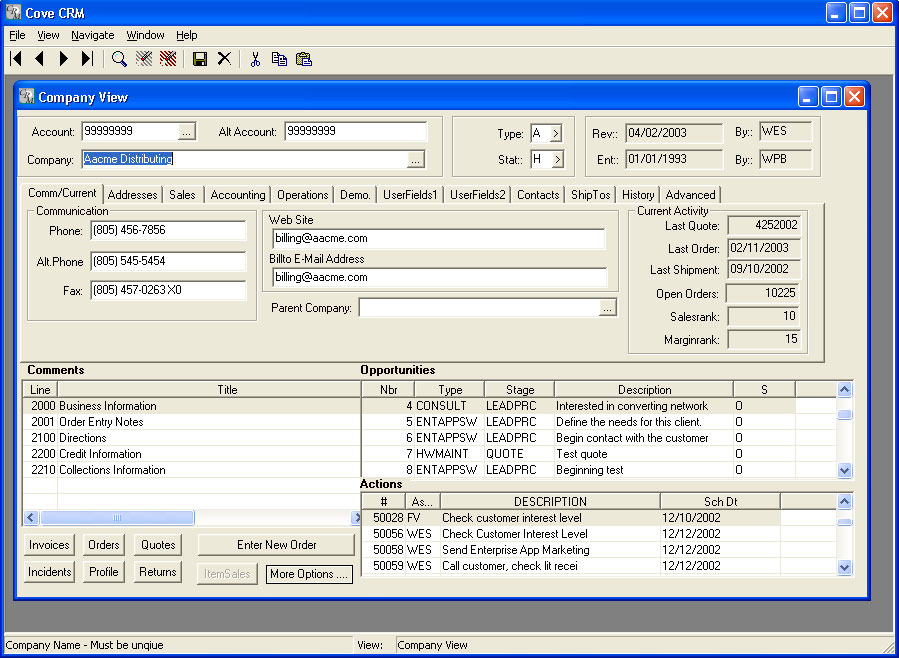Click the Comments horizontal scrollbar thumb
This screenshot has height=658, width=899.
118,518
